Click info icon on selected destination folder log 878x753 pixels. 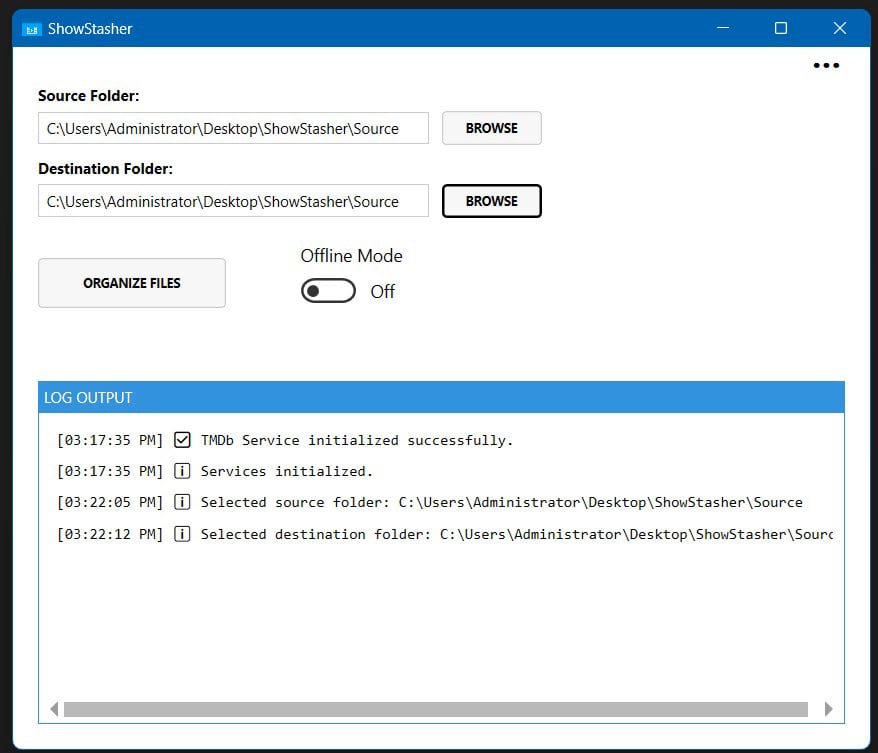click(182, 534)
